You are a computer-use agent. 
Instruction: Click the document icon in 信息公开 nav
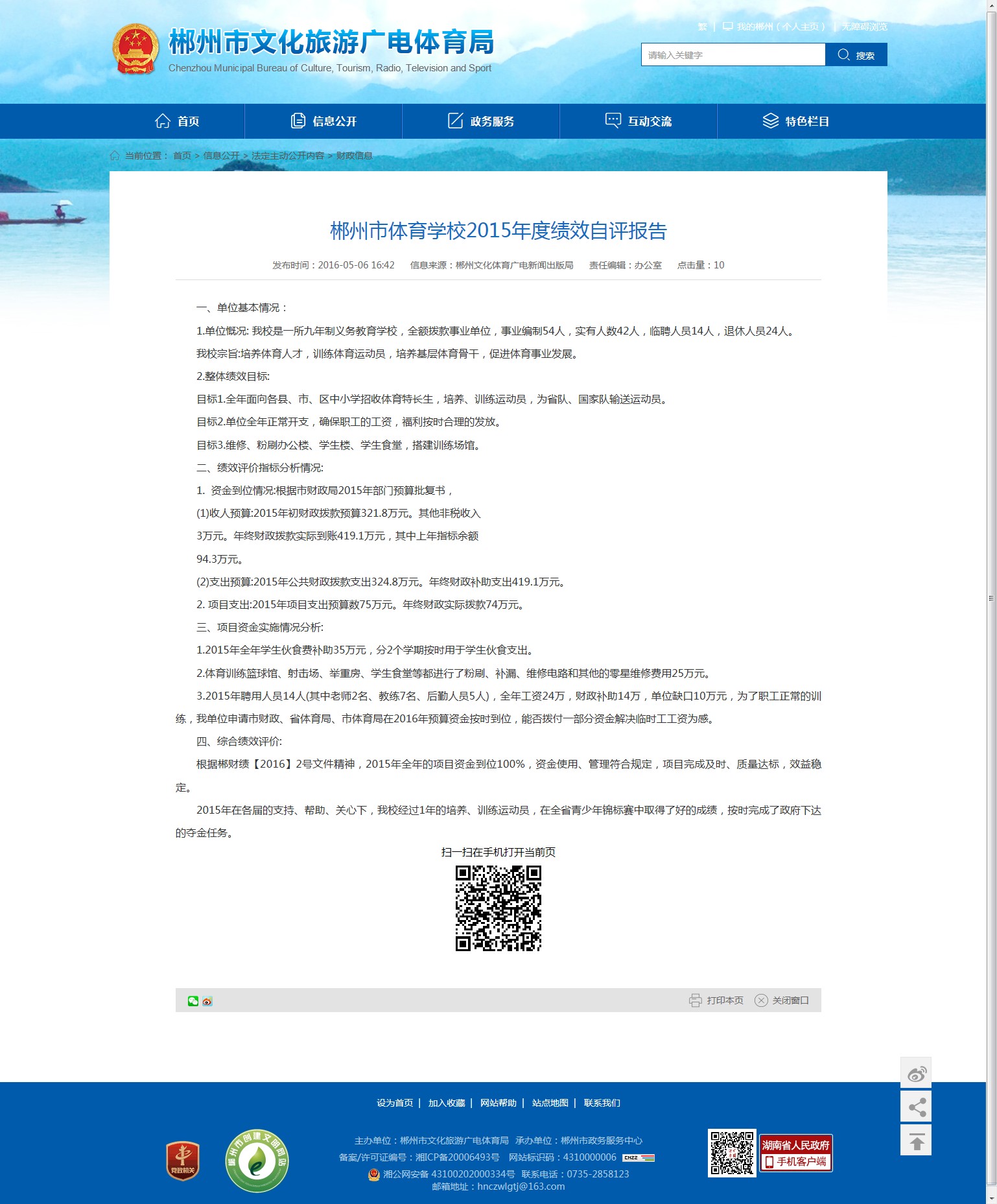coord(298,121)
